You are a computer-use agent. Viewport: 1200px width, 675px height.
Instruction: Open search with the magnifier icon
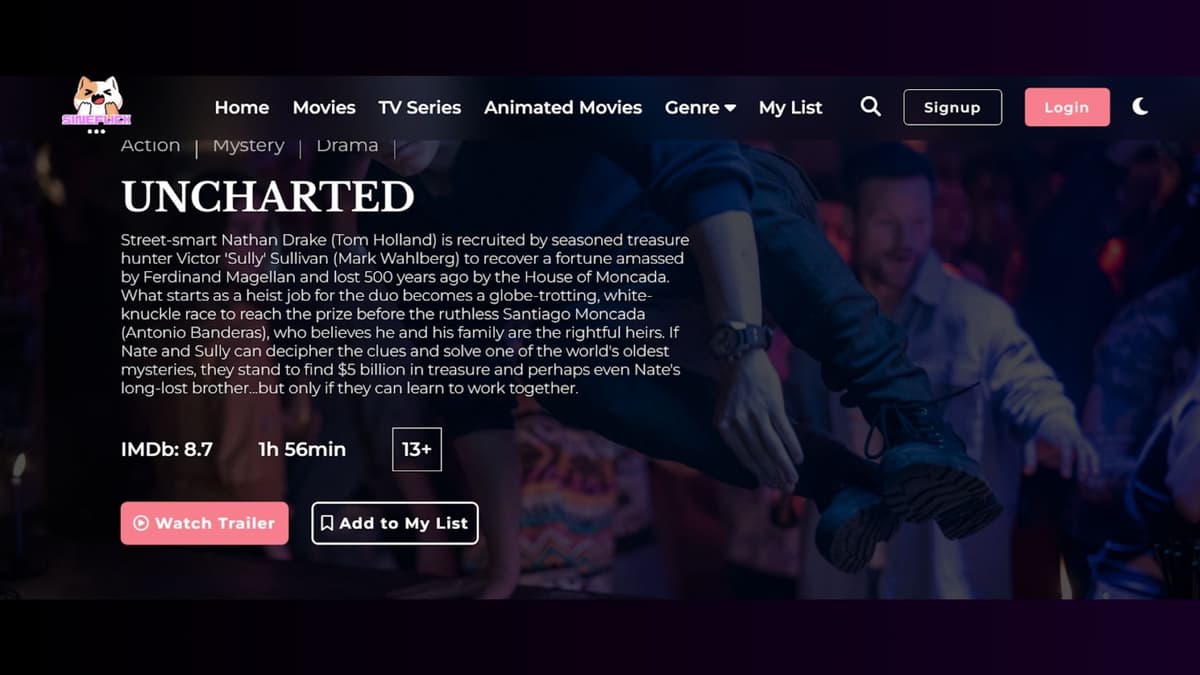871,106
